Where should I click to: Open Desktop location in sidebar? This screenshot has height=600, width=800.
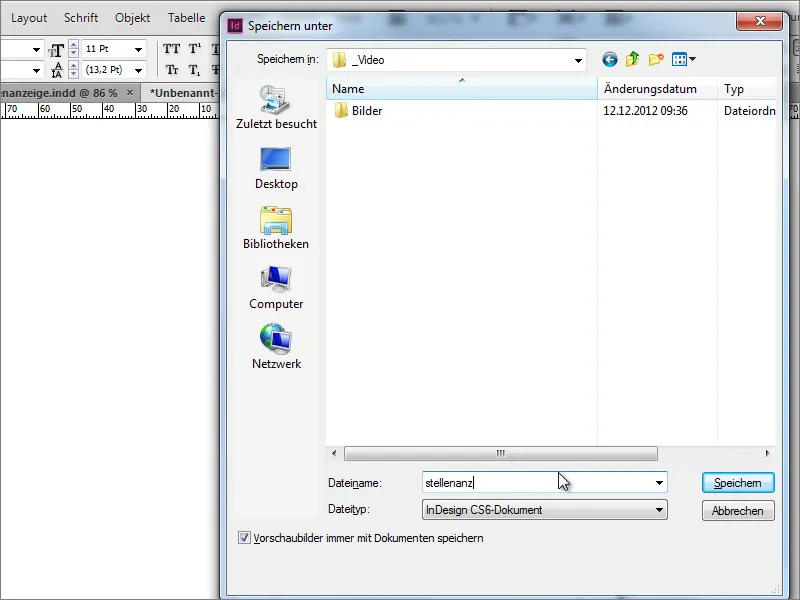pyautogui.click(x=276, y=168)
